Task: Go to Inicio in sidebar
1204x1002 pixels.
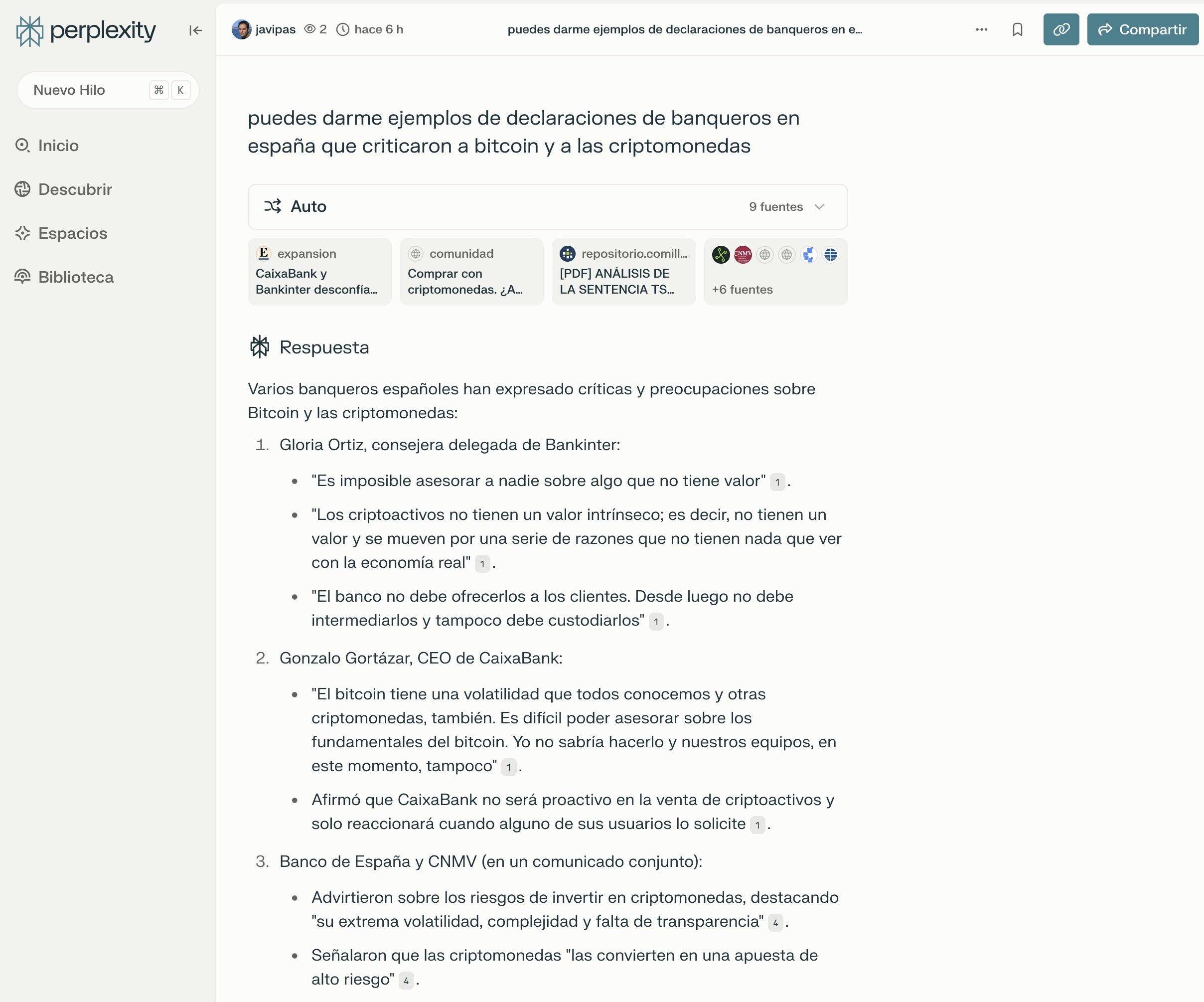Action: pos(58,146)
